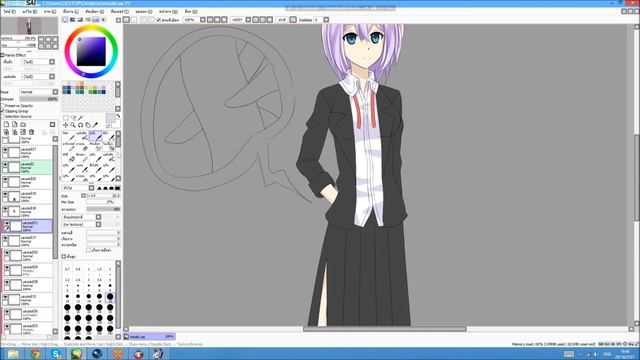The width and height of the screenshot is (640, 360).
Task: Open the Filter menu
Action: coord(120,11)
